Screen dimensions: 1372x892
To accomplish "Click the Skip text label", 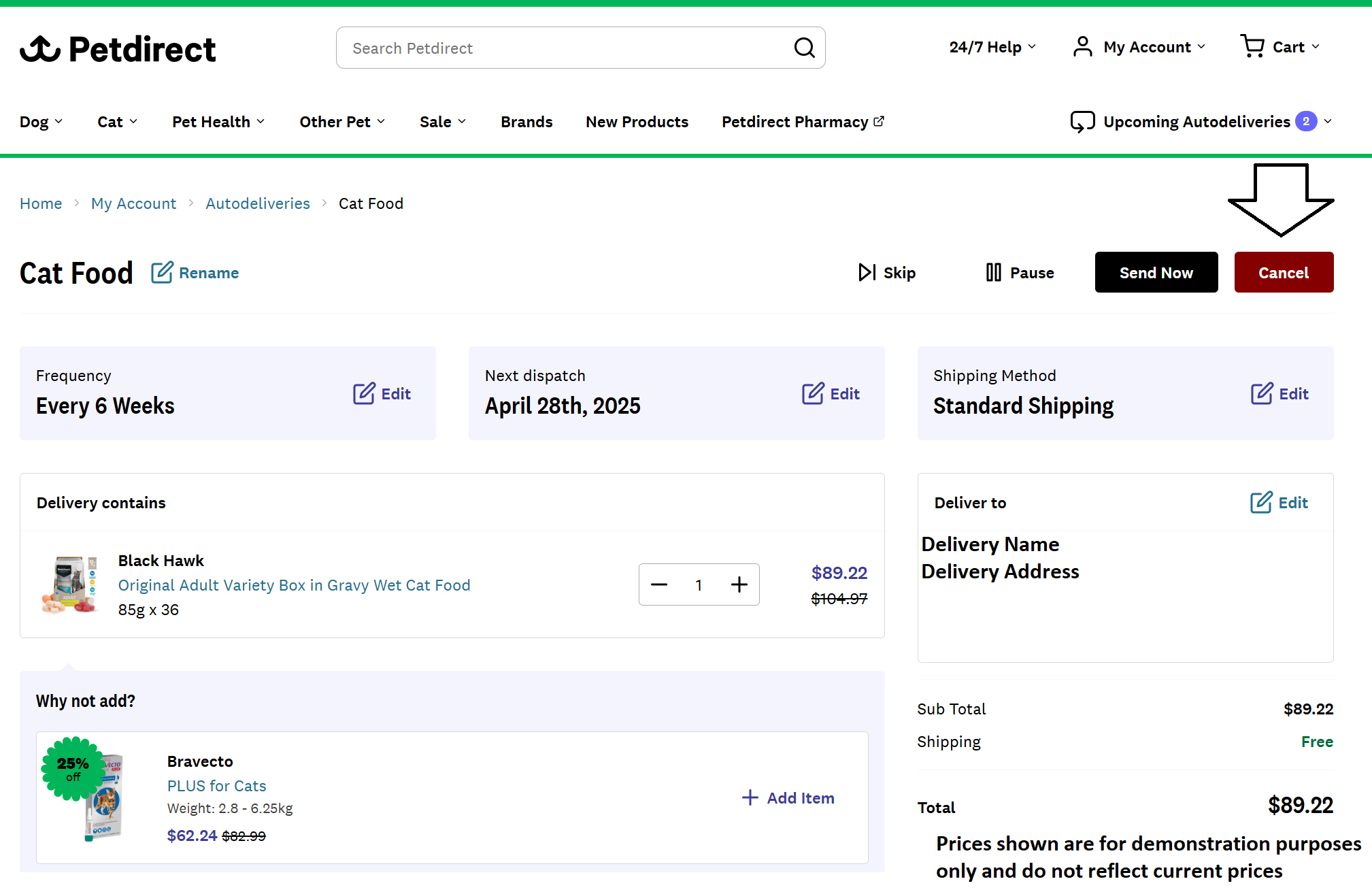I will [899, 273].
